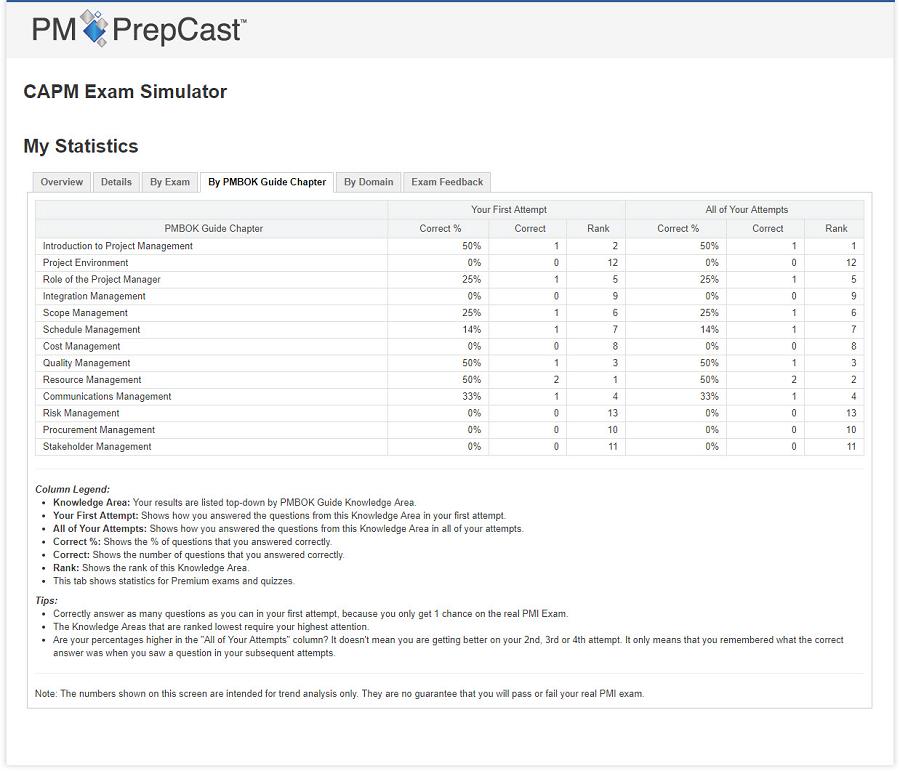Click the By PMBOK Guide Chapter tab
900x771 pixels.
coord(267,182)
